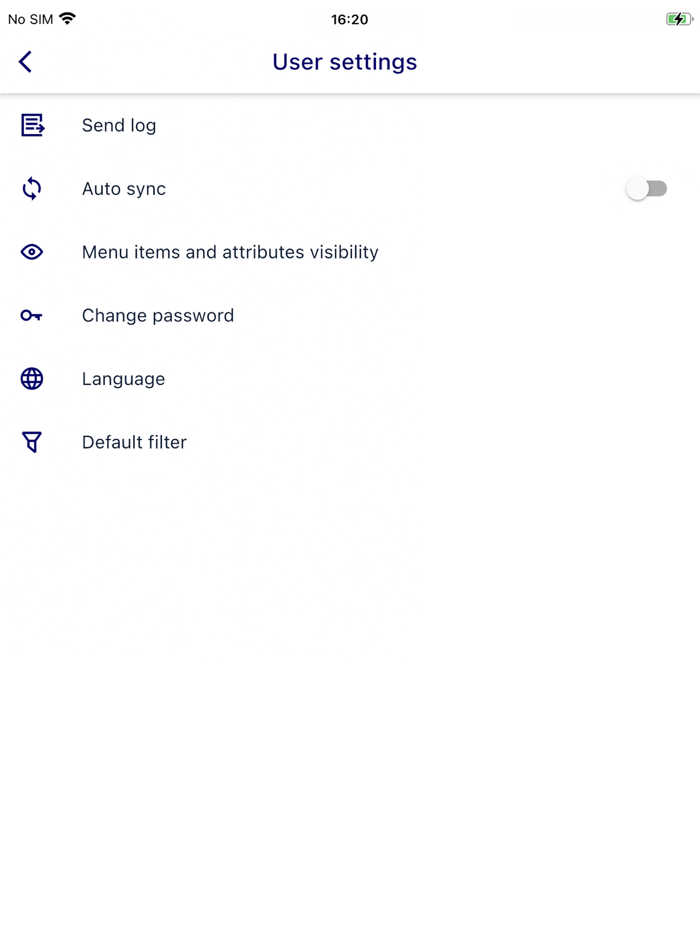The image size is (700, 934).
Task: Go back with the back chevron
Action: point(25,61)
